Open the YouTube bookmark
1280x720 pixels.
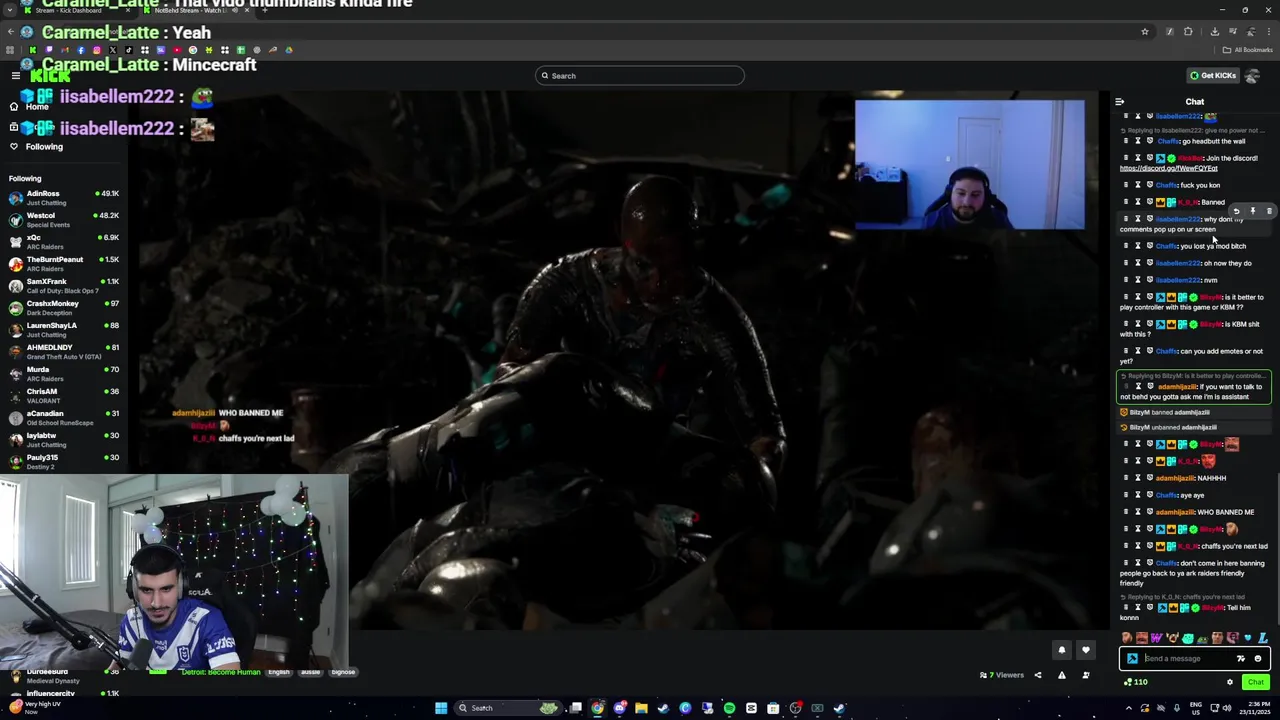click(x=177, y=50)
